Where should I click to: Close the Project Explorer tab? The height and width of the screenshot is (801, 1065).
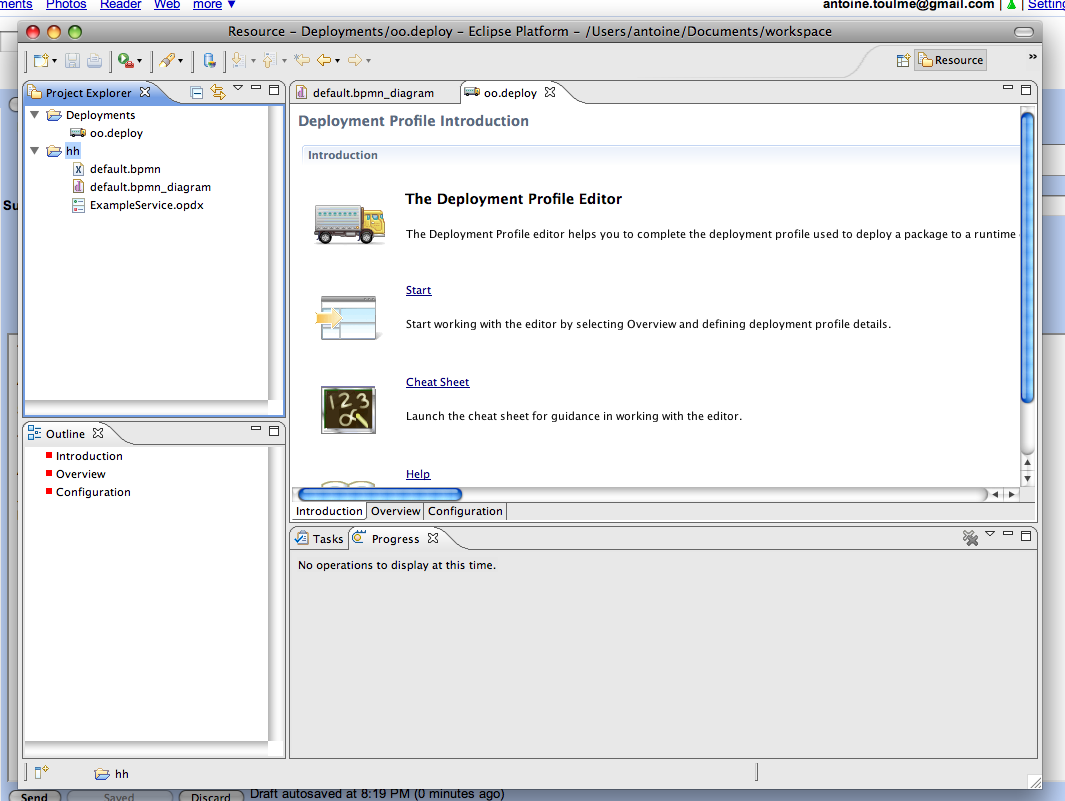(145, 92)
